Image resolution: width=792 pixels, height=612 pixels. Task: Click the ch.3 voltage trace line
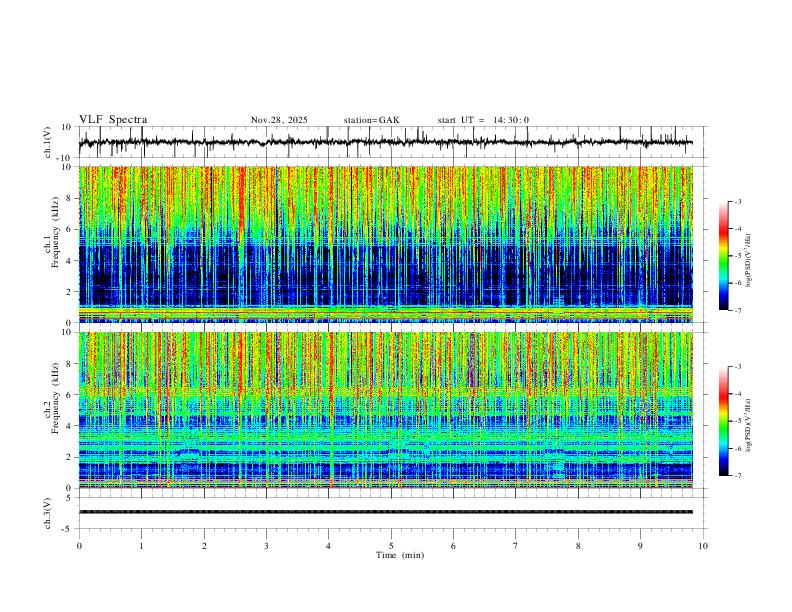(385, 512)
